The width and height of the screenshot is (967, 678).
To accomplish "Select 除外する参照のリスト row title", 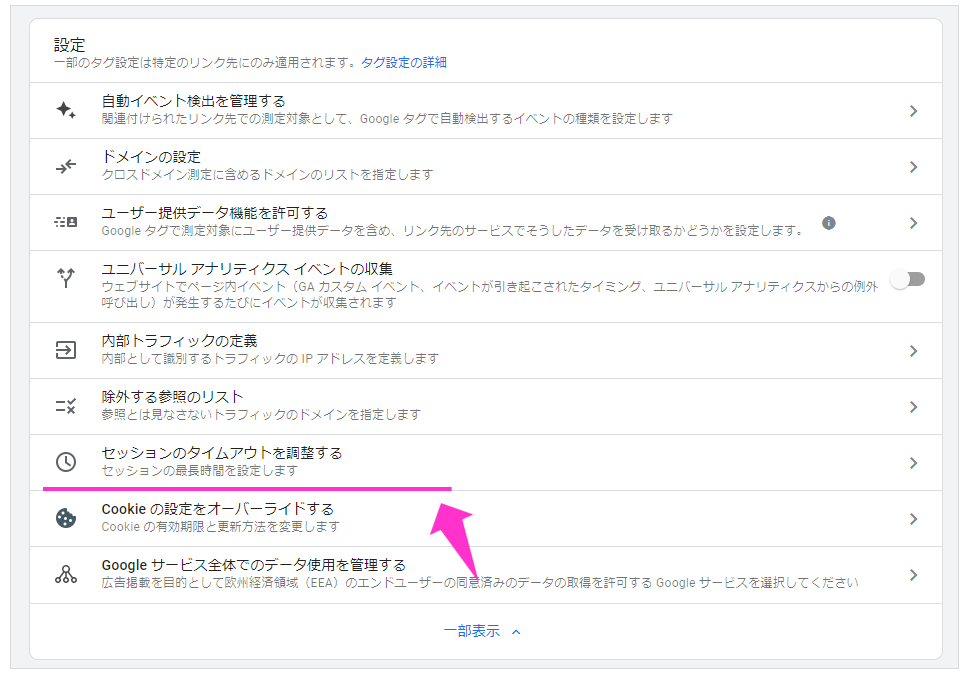I will click(172, 397).
